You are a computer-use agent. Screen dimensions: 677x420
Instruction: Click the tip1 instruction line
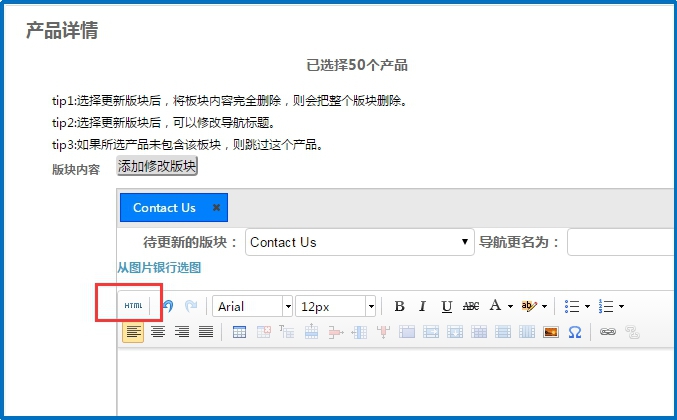[230, 101]
